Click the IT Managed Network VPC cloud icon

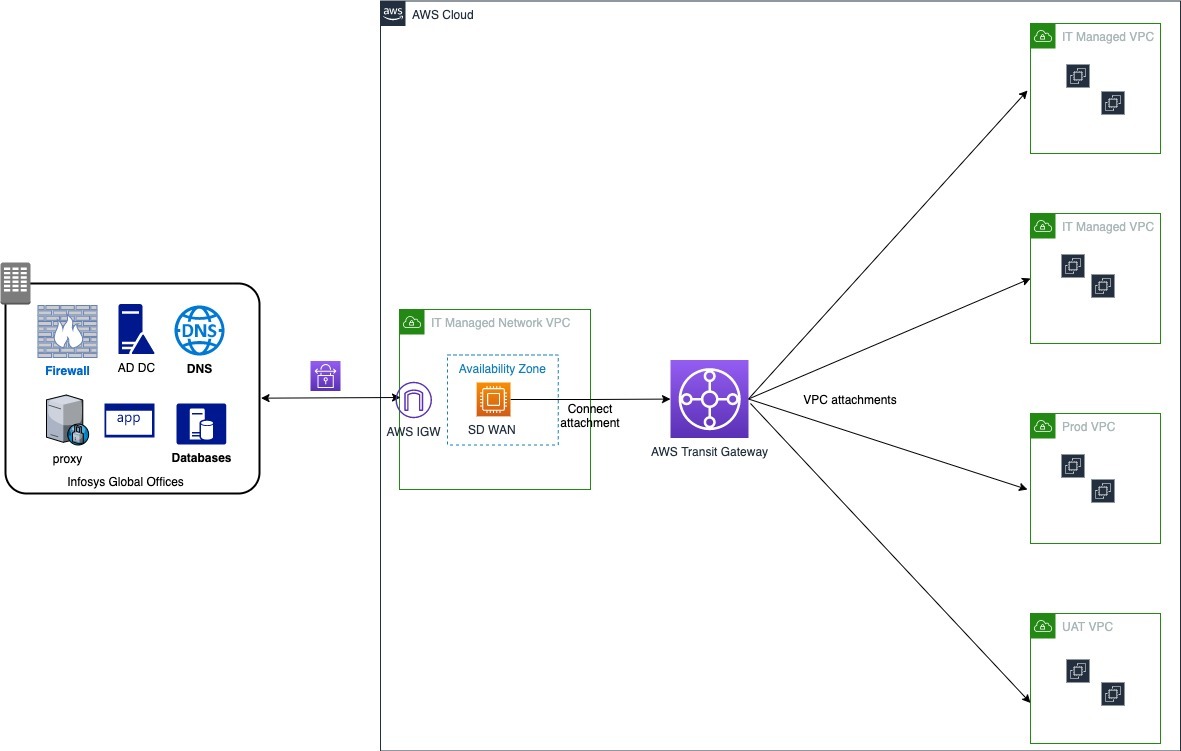coord(412,322)
